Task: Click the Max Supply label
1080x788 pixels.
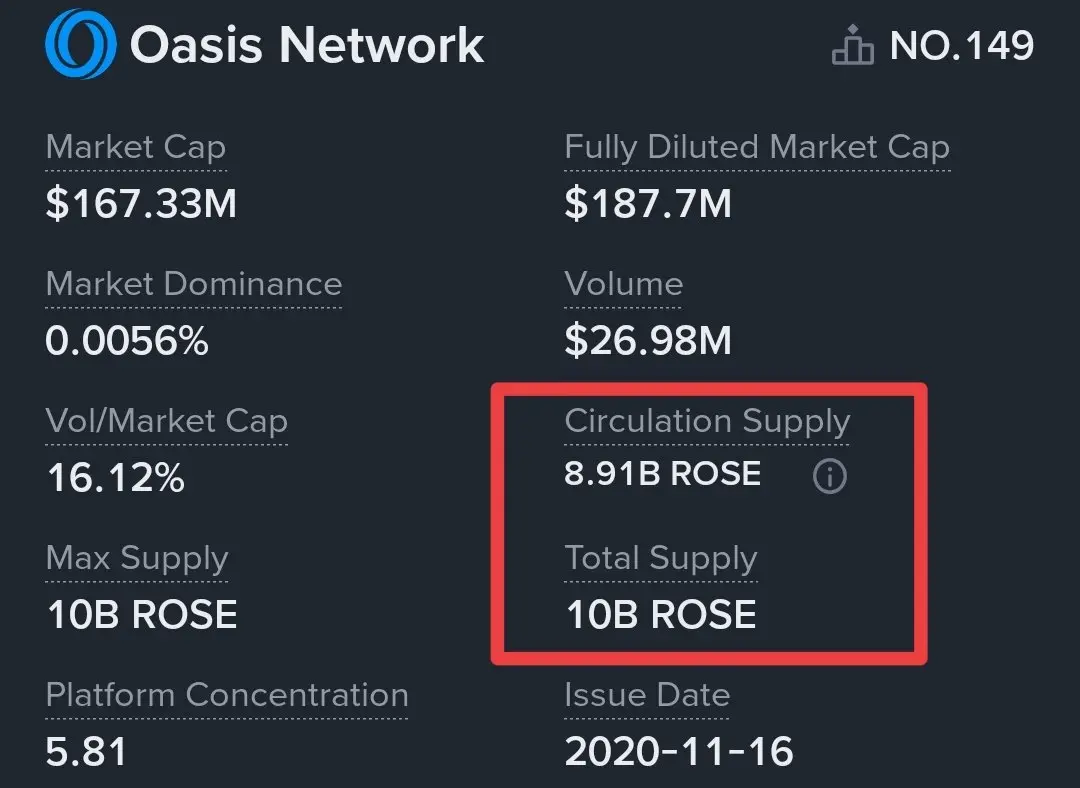Action: coord(137,558)
